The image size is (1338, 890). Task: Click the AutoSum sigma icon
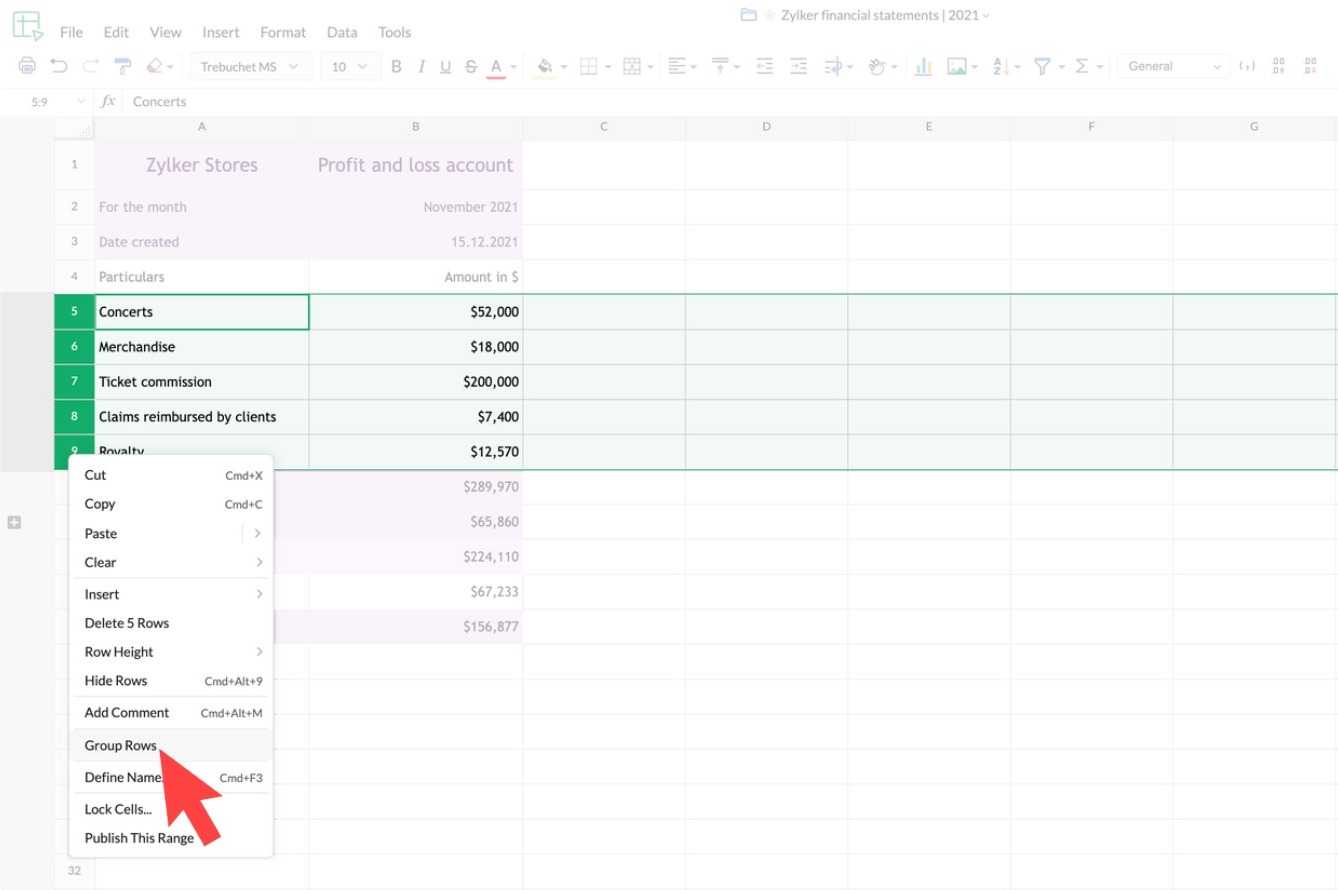tap(1081, 67)
